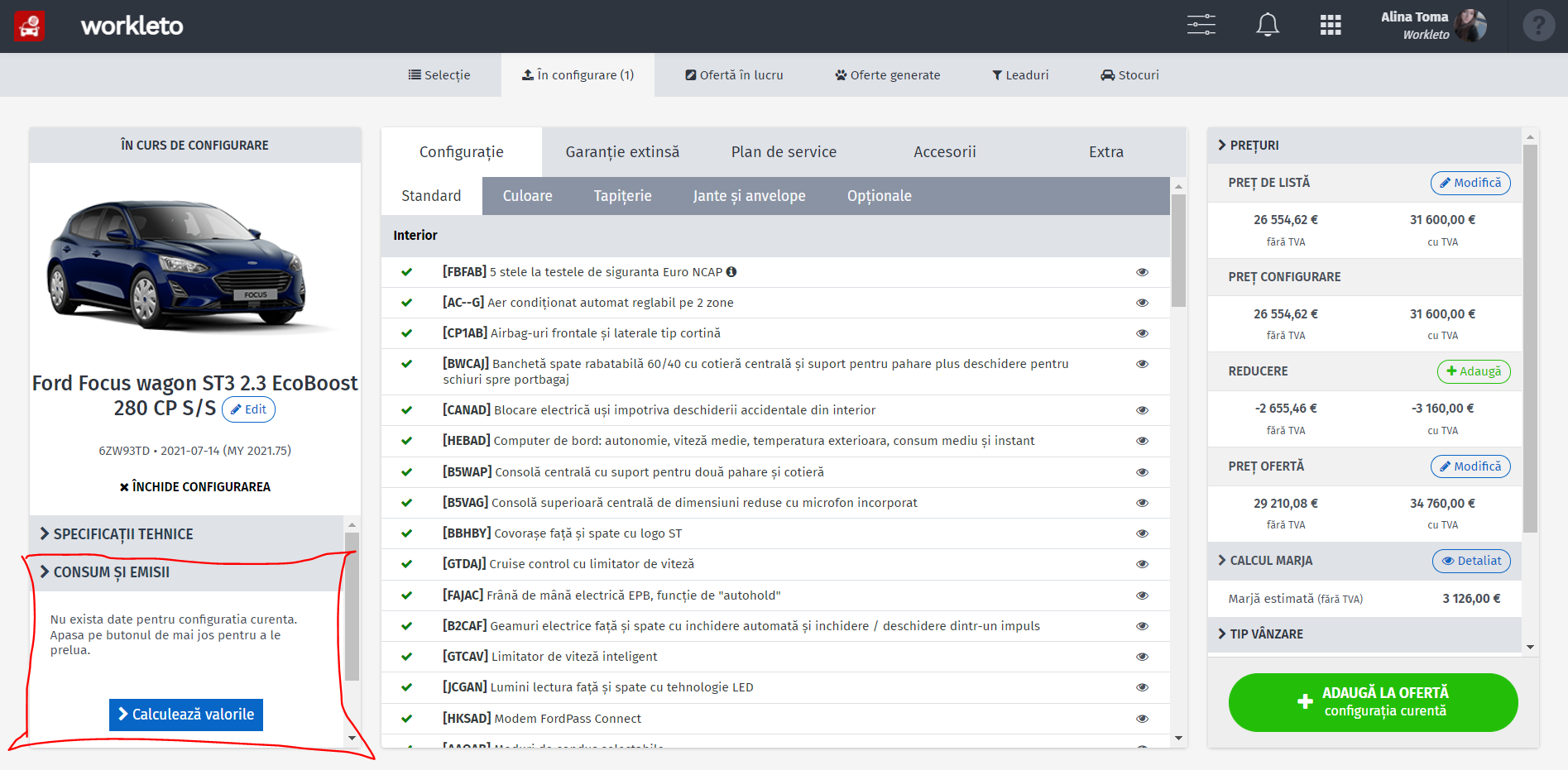1568x770 pixels.
Task: Click the check mark for B2CAF row
Action: 406,625
